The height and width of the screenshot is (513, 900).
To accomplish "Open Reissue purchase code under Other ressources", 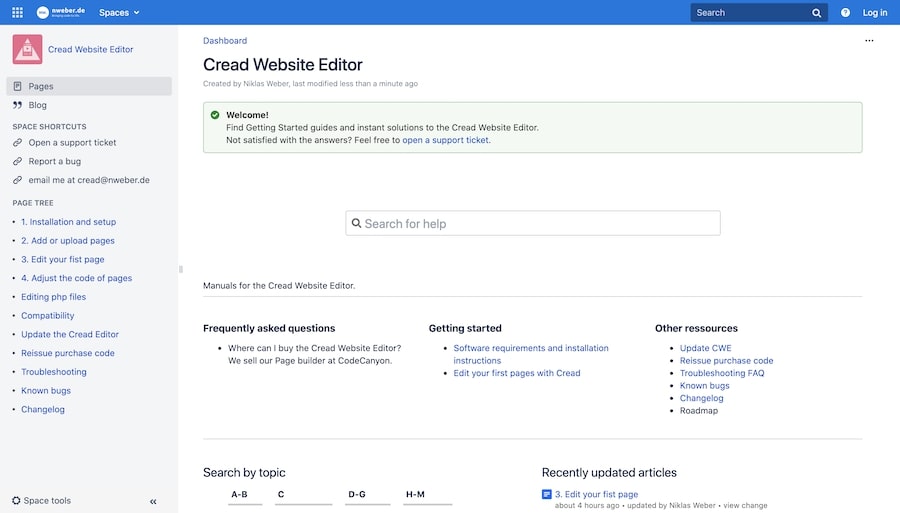I will (x=726, y=360).
